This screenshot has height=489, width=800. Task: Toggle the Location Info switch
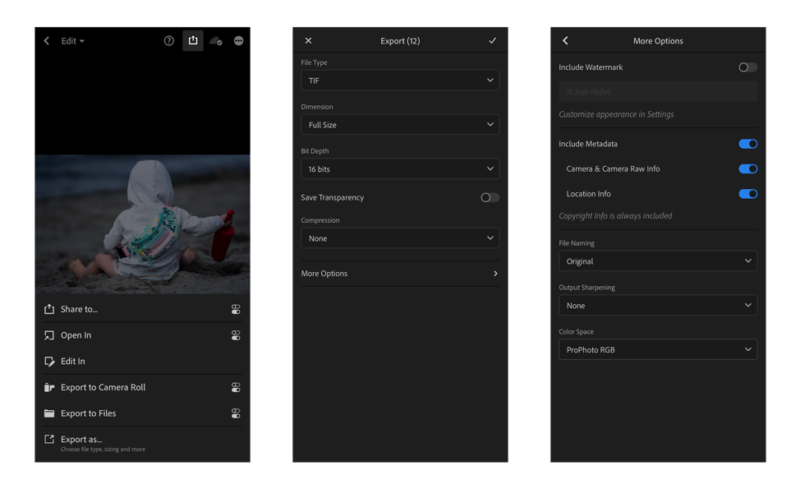(748, 194)
